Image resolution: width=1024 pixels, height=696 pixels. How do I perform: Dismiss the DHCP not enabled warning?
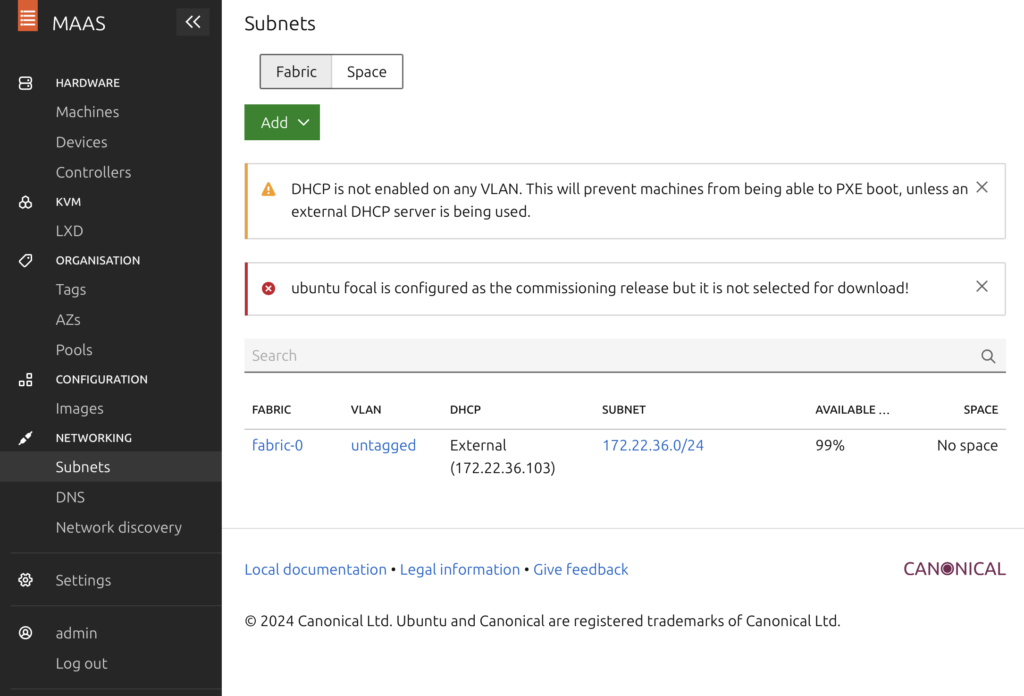[x=982, y=187]
